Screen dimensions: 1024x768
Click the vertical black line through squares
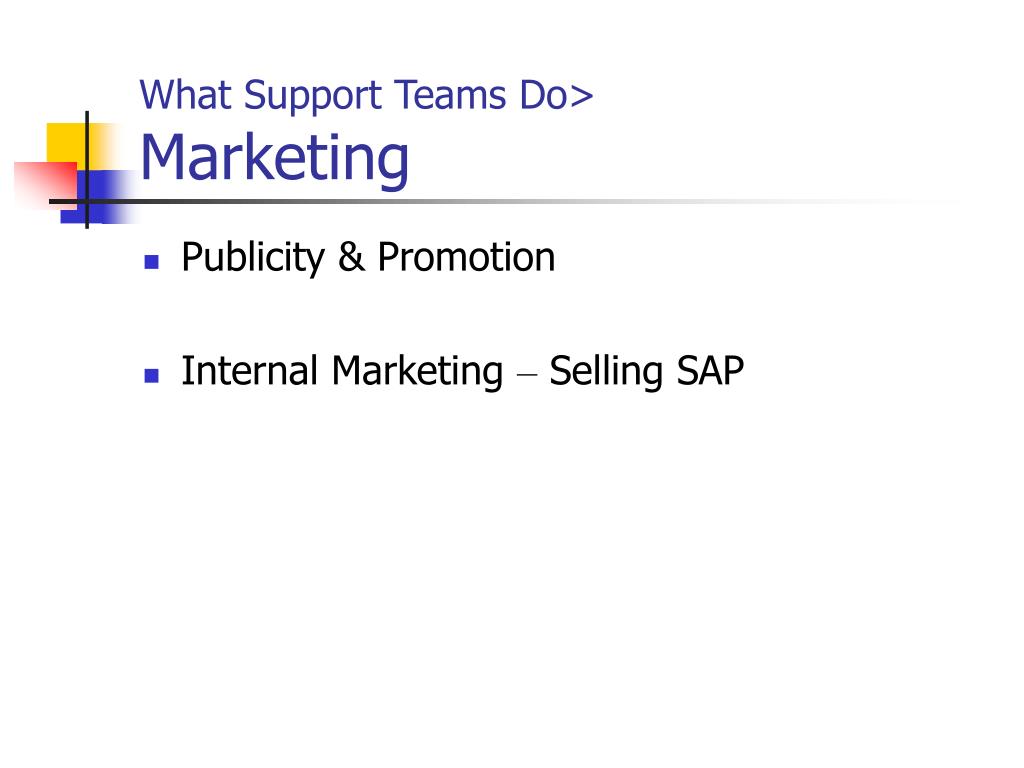[x=87, y=170]
